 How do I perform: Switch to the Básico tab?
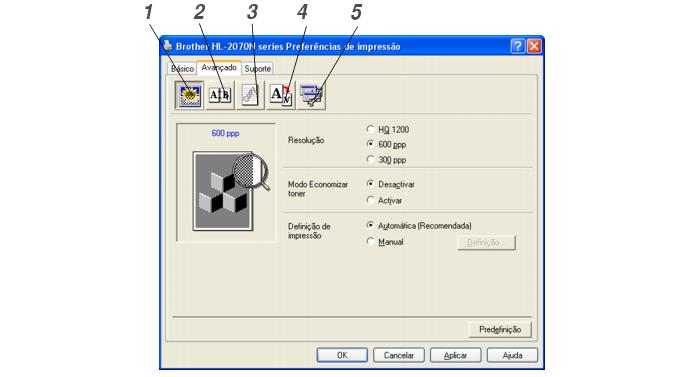pyautogui.click(x=182, y=68)
